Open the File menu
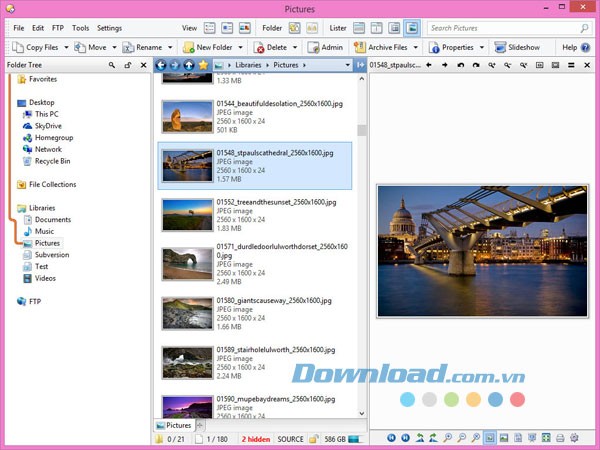Viewport: 600px width, 450px height. [x=18, y=28]
